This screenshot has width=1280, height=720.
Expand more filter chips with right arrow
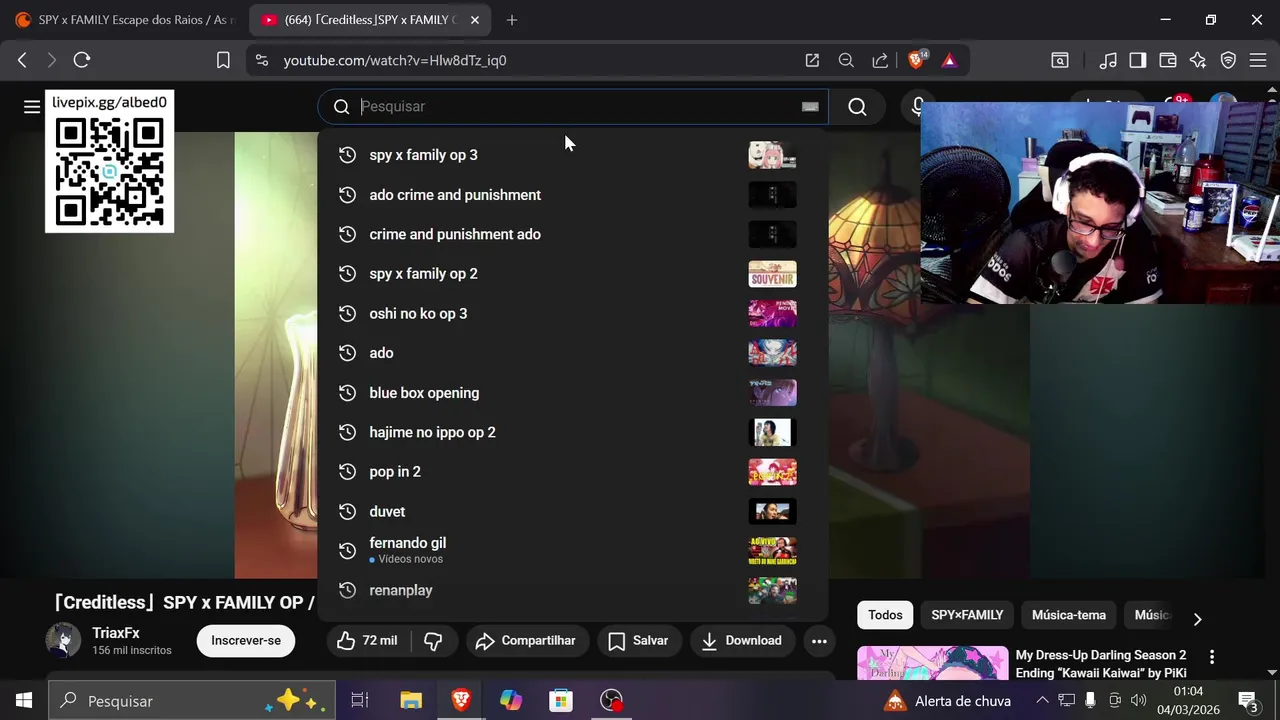pyautogui.click(x=1197, y=619)
